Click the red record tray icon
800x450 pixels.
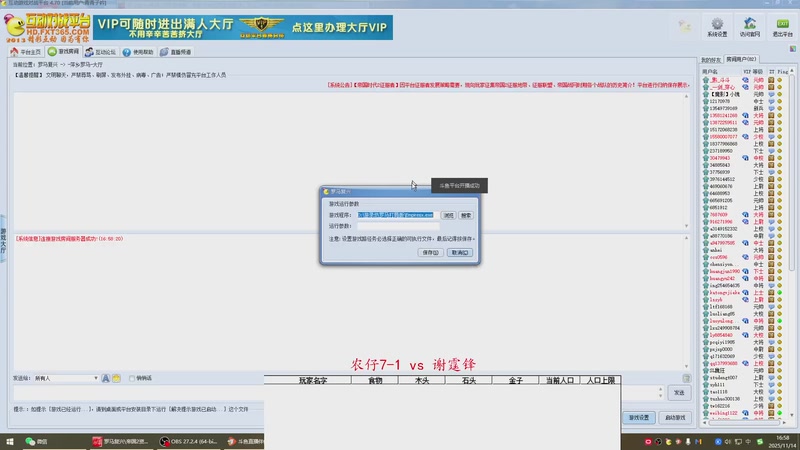point(648,442)
